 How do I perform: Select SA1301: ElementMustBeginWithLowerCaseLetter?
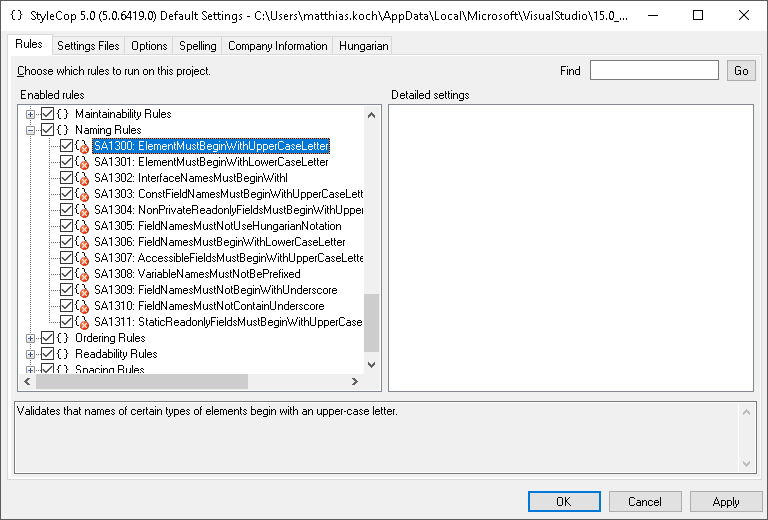[x=211, y=162]
